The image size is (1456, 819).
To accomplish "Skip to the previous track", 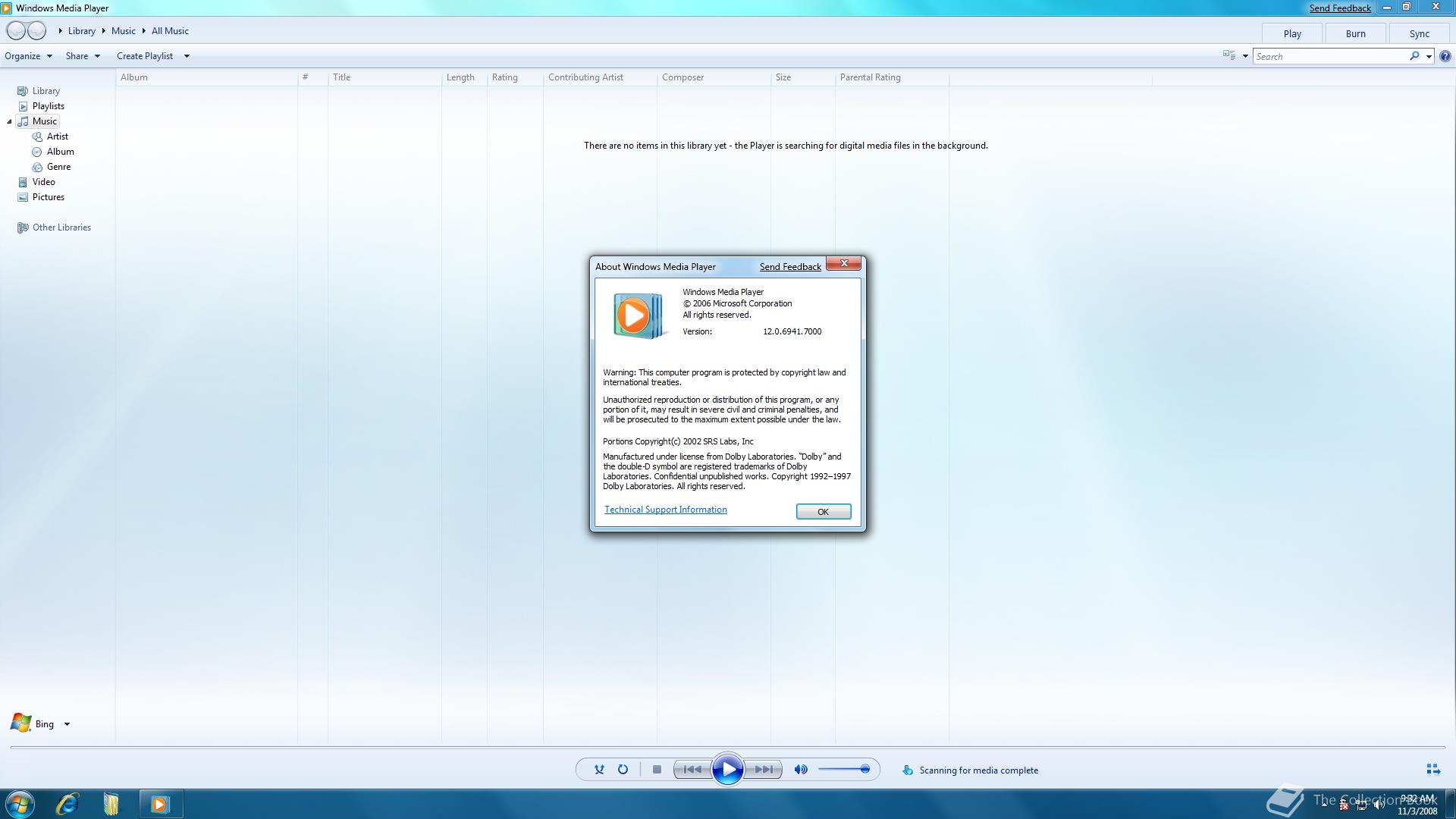I will pos(692,770).
